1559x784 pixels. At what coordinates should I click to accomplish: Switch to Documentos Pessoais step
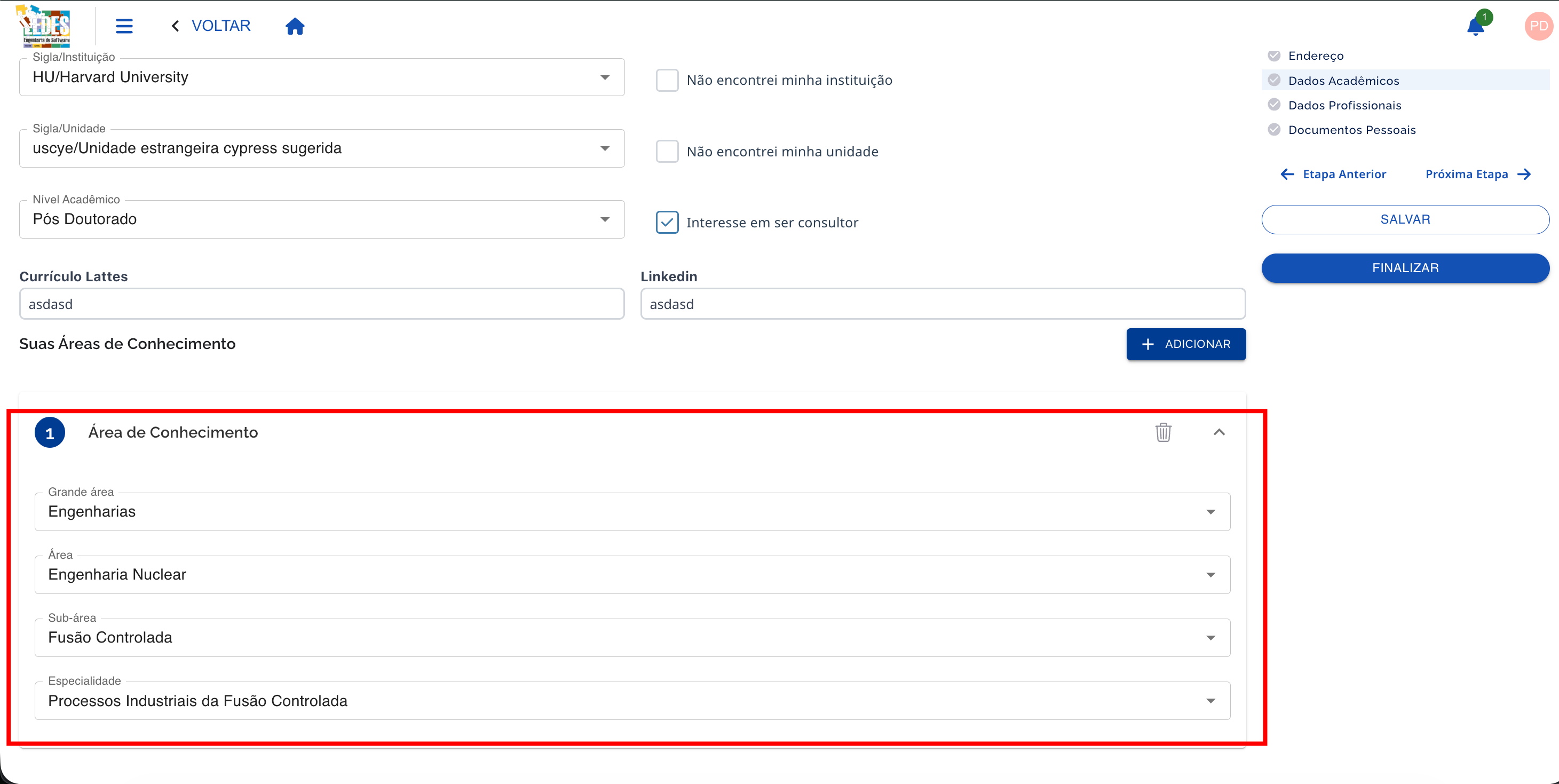[x=1351, y=130]
